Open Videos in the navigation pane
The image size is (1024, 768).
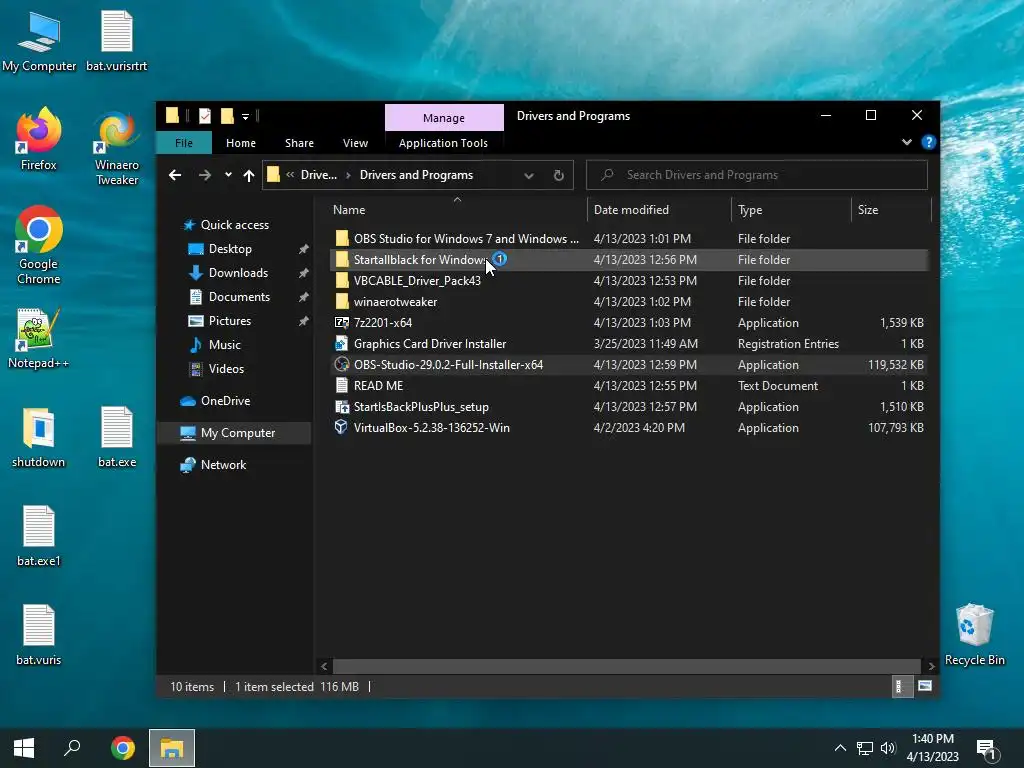[226, 369]
